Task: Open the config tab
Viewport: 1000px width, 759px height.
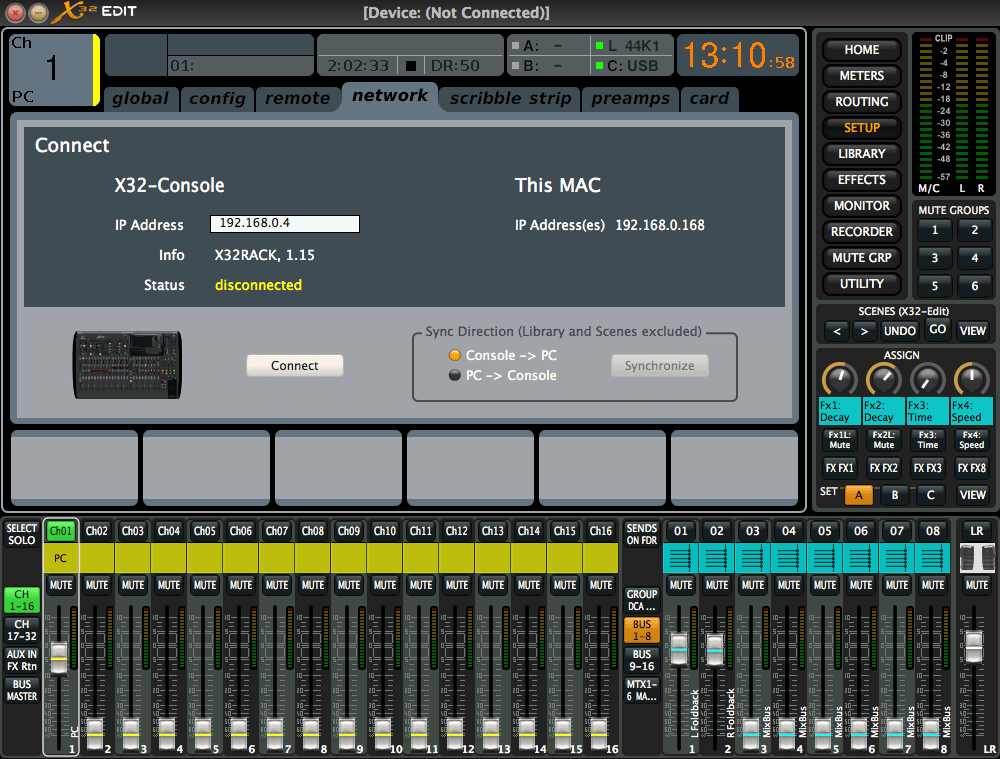Action: [217, 99]
